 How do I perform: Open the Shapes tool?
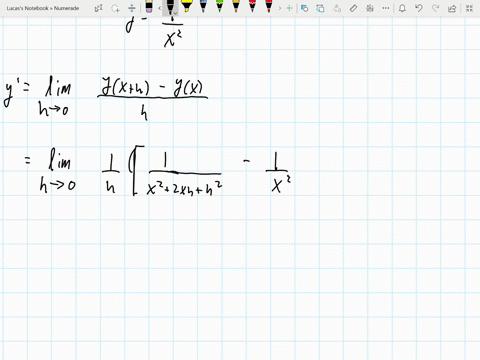coord(304,8)
